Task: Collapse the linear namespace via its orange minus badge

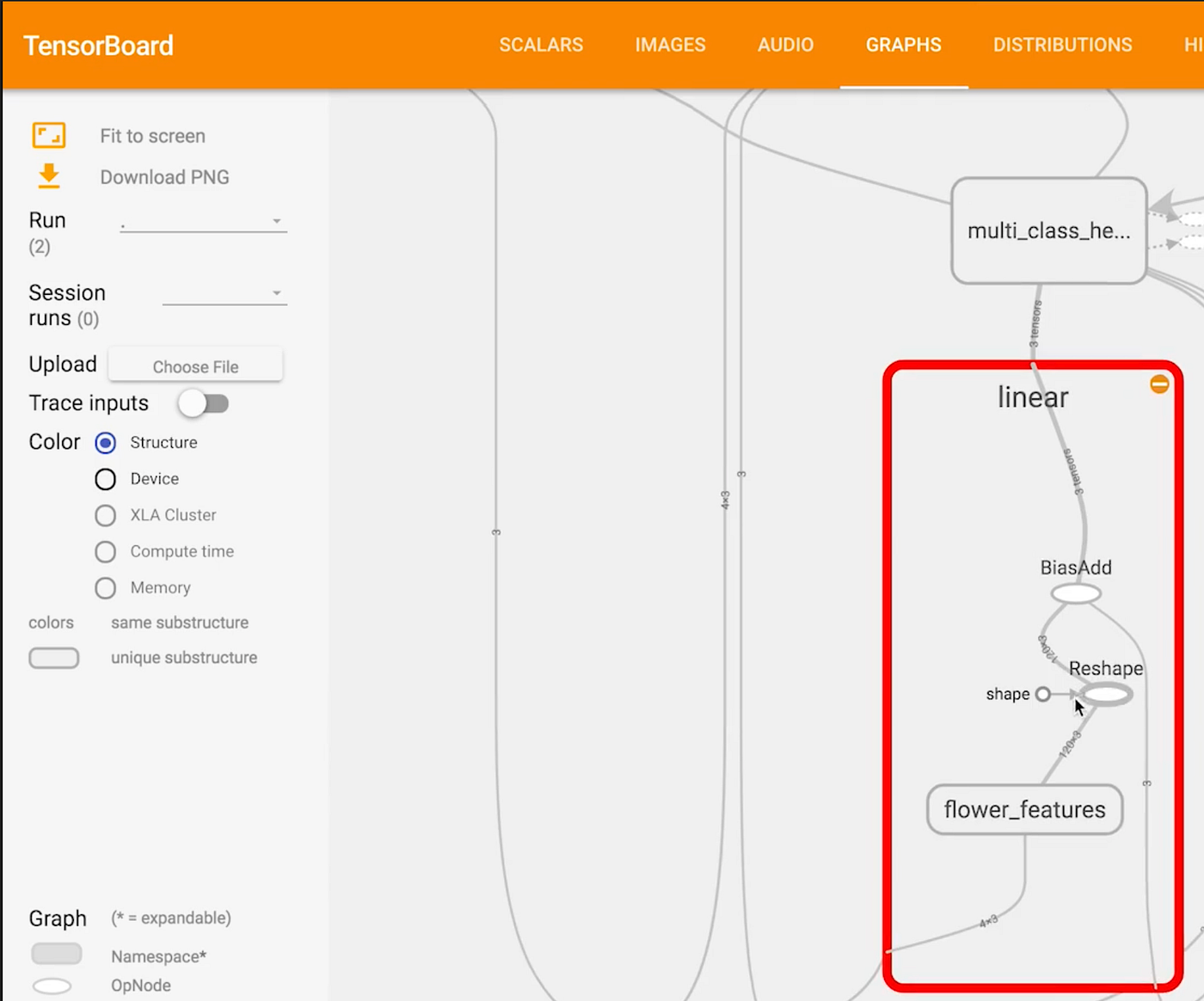Action: point(1159,384)
